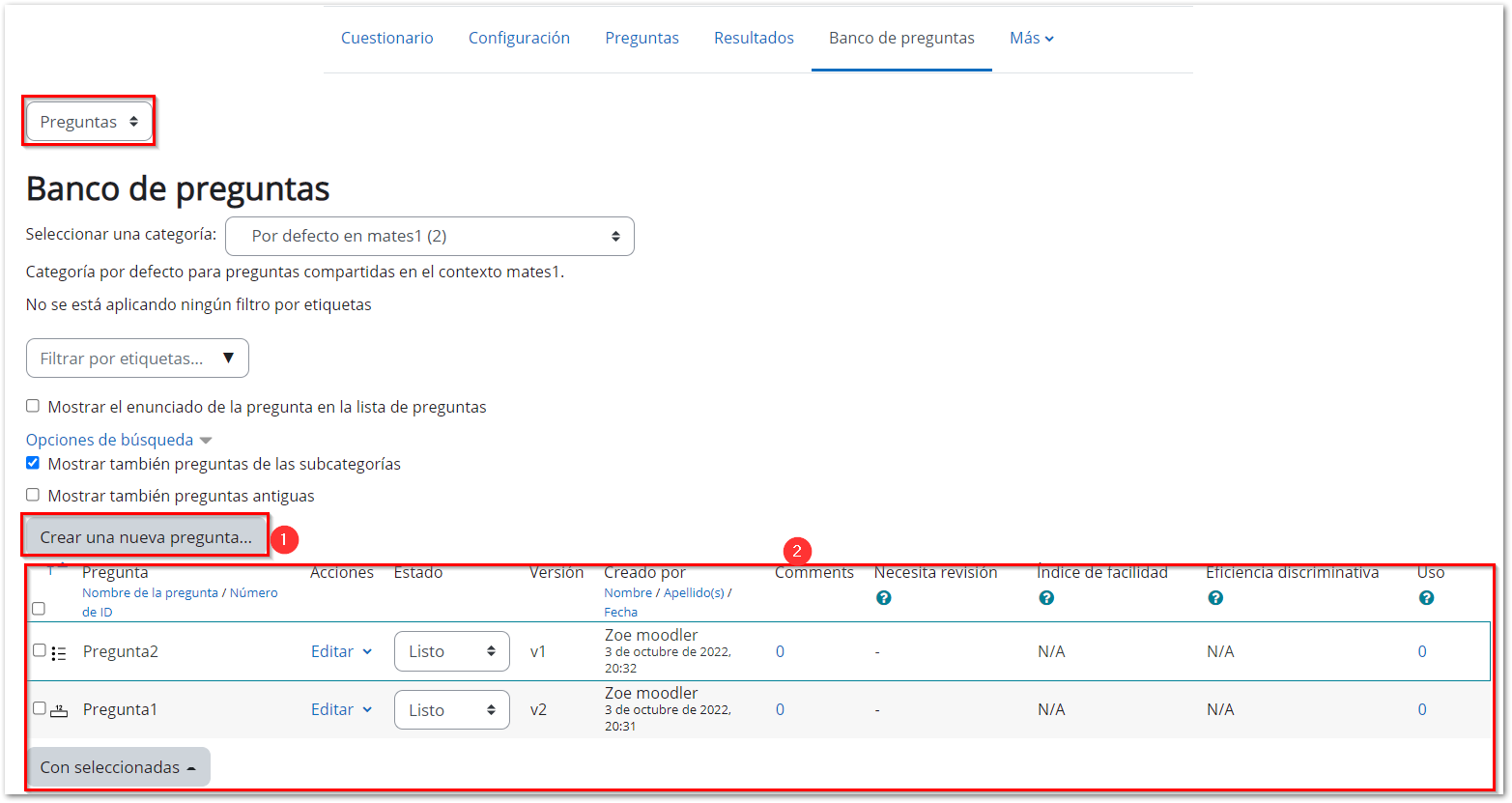The image size is (1512, 803).
Task: Click numerical question icon next to Pregunta1
Action: click(x=59, y=710)
